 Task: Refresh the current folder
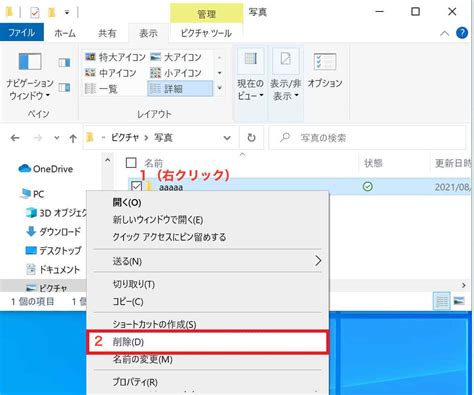tap(251, 137)
